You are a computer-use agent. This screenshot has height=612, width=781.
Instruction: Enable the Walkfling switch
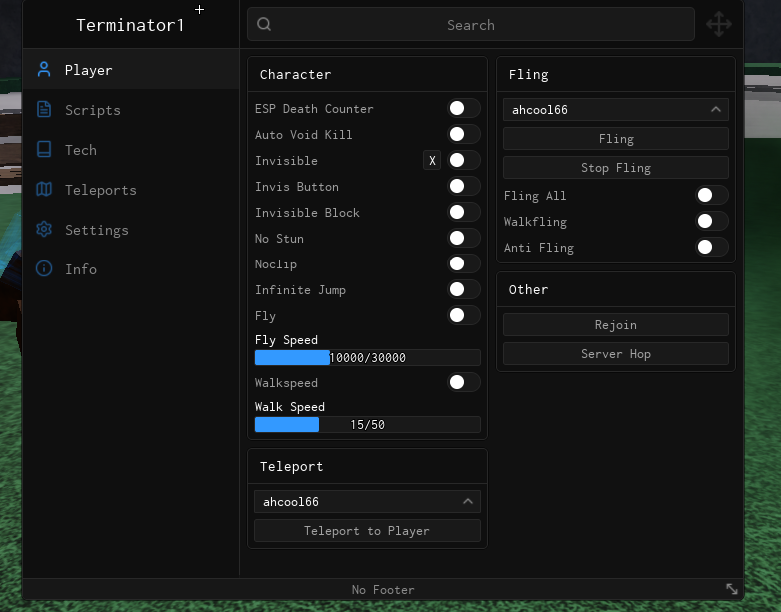(x=712, y=221)
